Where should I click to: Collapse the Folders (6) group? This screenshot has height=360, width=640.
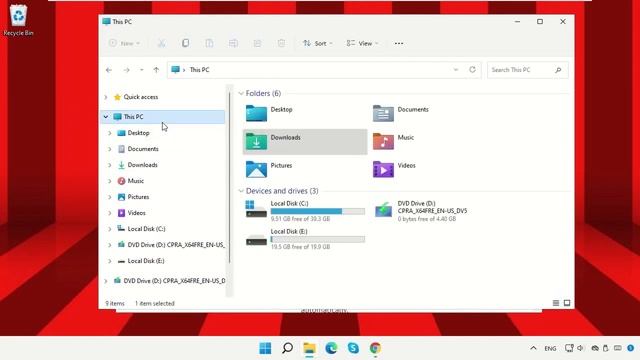pyautogui.click(x=241, y=93)
